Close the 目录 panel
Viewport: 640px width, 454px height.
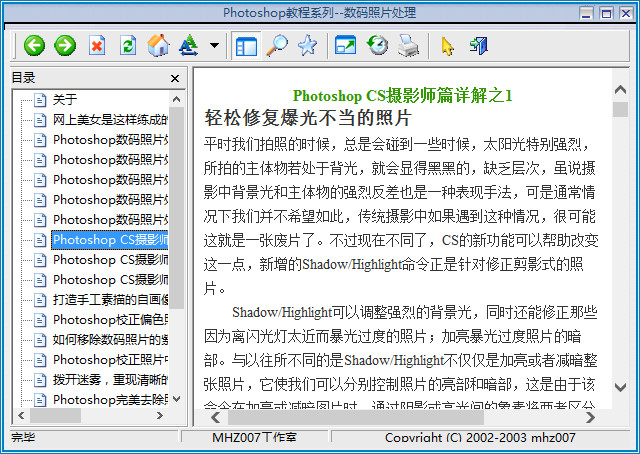[x=175, y=78]
